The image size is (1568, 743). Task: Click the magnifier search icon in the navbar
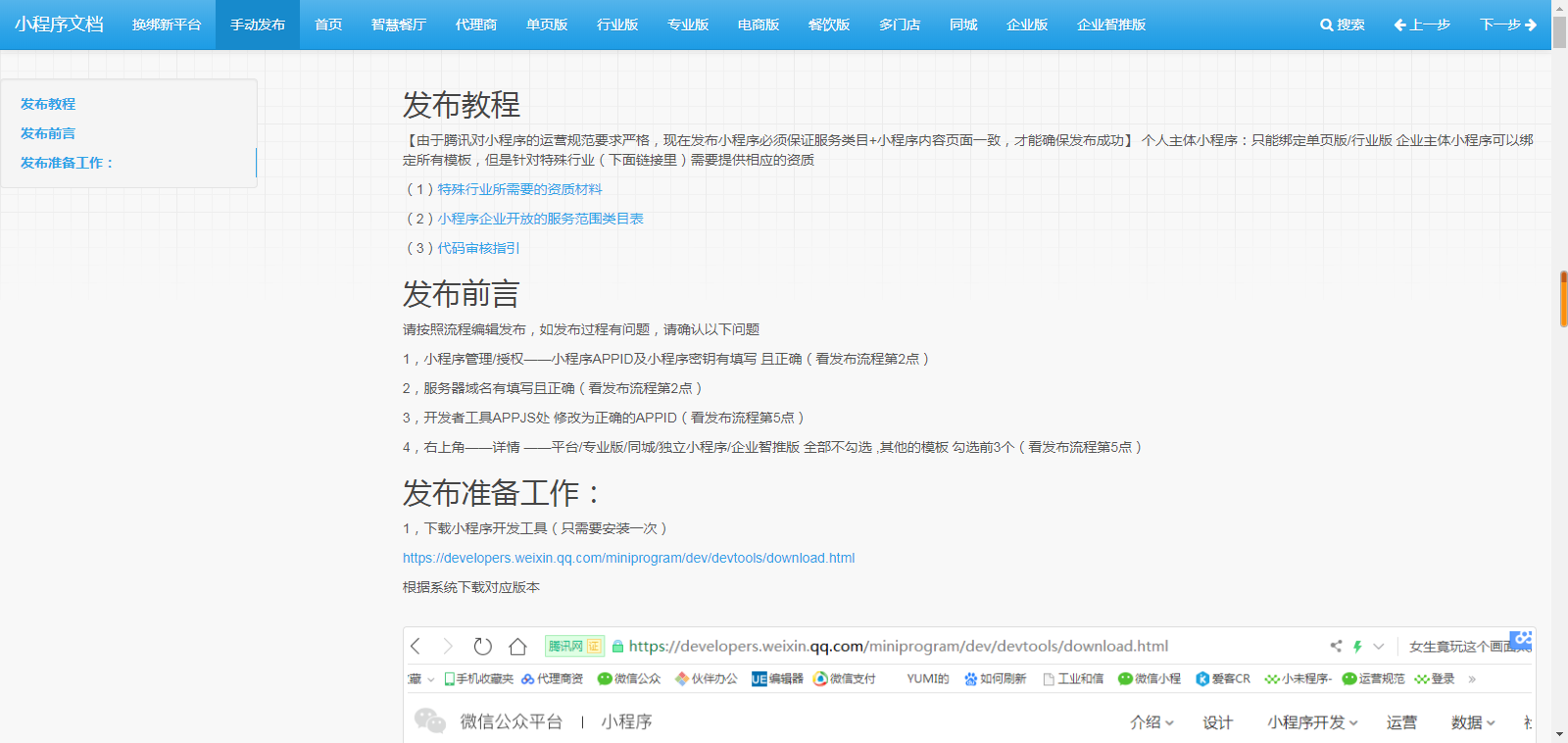[1326, 25]
